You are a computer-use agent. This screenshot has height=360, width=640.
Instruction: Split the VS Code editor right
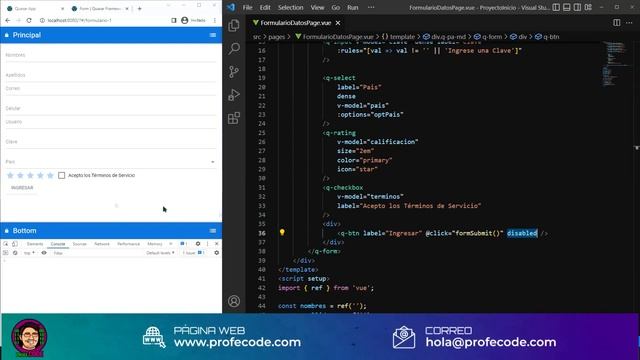617,23
